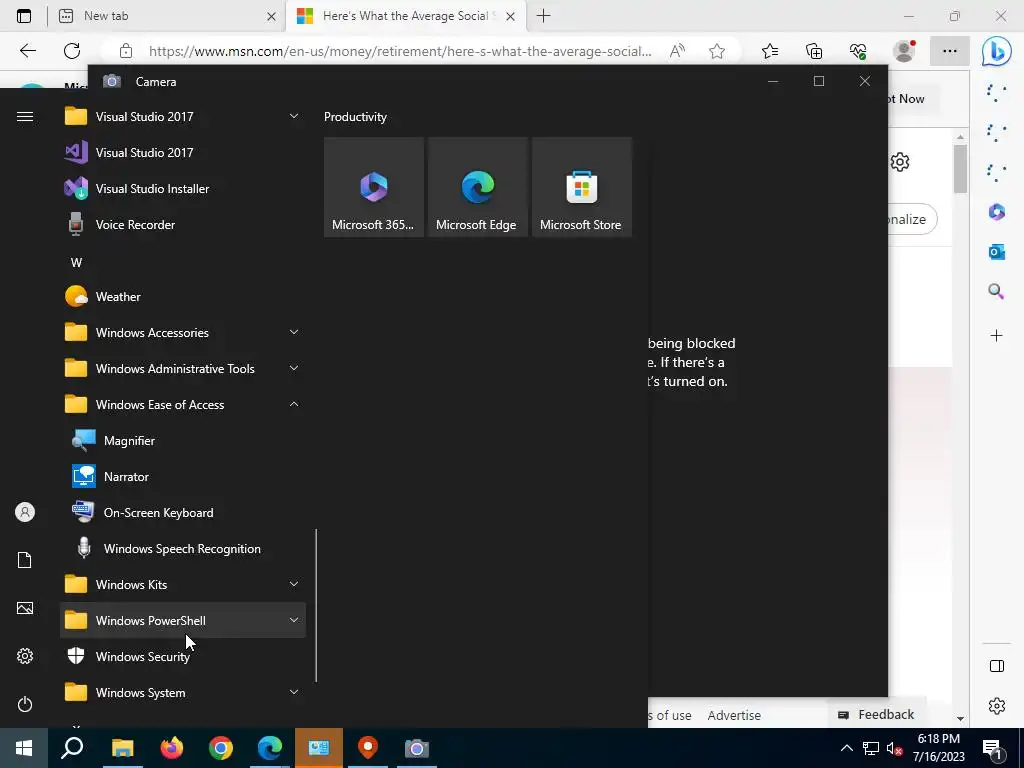Show hidden system tray icons

[x=846, y=748]
